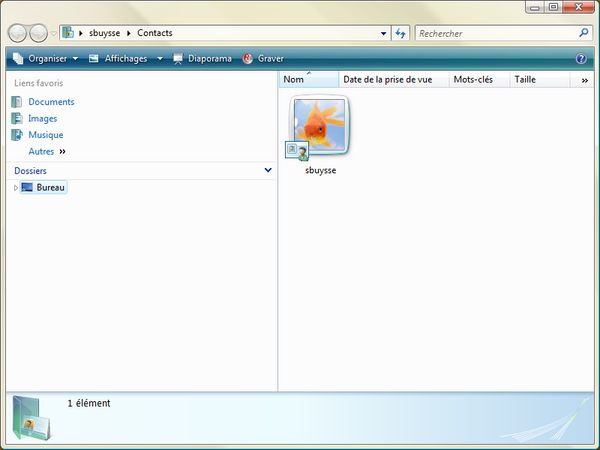600x450 pixels.
Task: Select the sbuysse contact thumbnail
Action: (x=320, y=128)
